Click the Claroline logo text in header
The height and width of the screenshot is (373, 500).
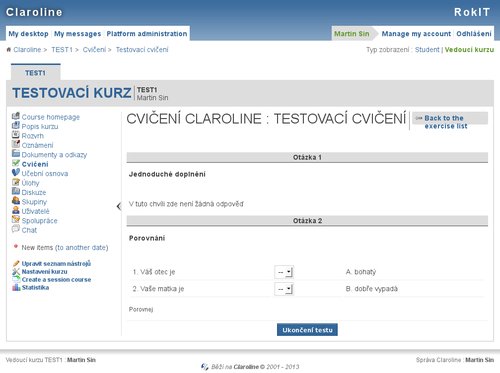coord(34,12)
